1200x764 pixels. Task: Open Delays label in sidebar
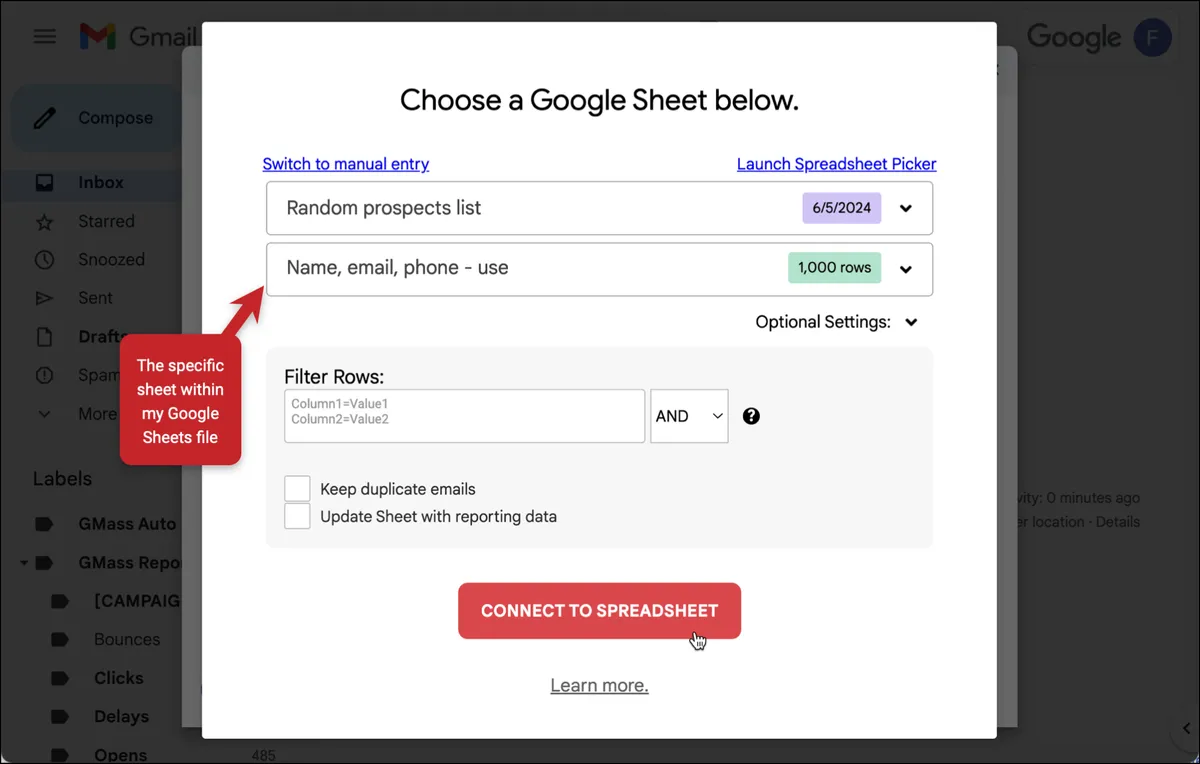click(121, 717)
